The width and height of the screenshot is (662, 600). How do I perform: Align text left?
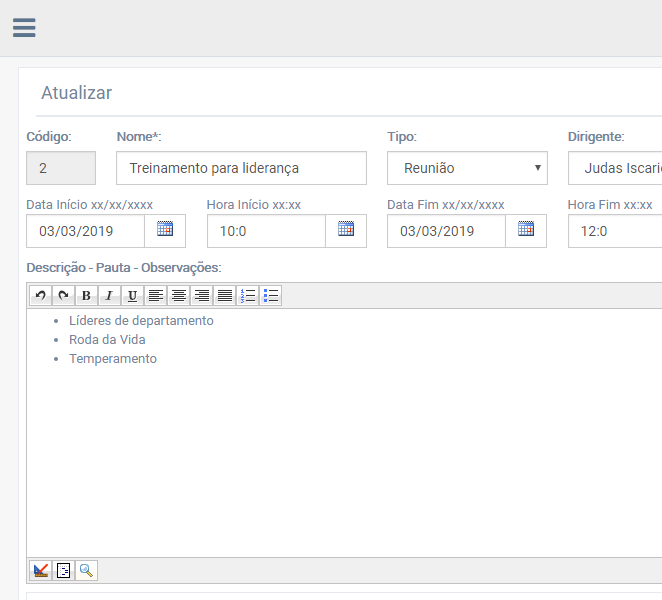[156, 296]
